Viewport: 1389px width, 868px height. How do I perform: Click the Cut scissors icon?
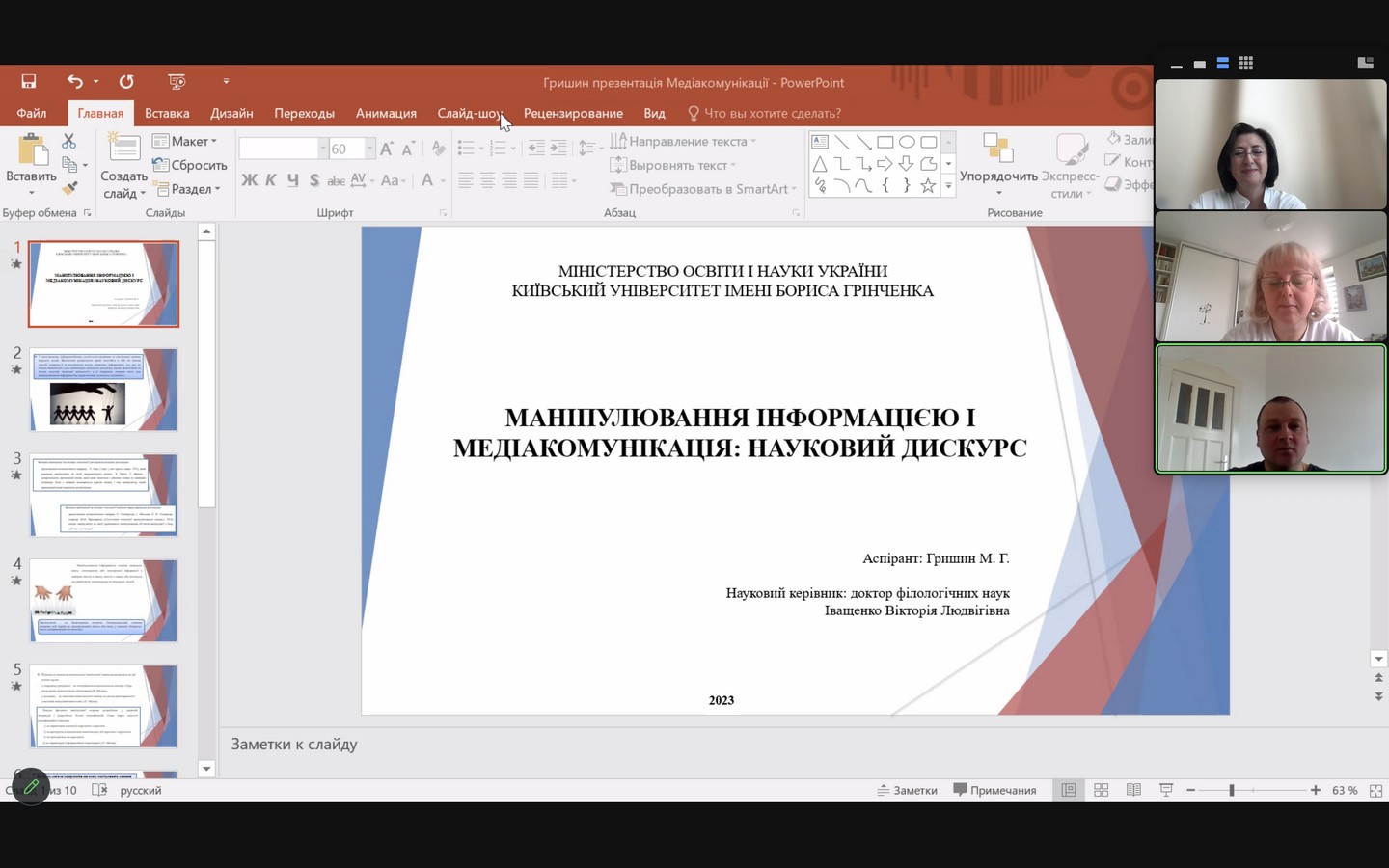(68, 142)
